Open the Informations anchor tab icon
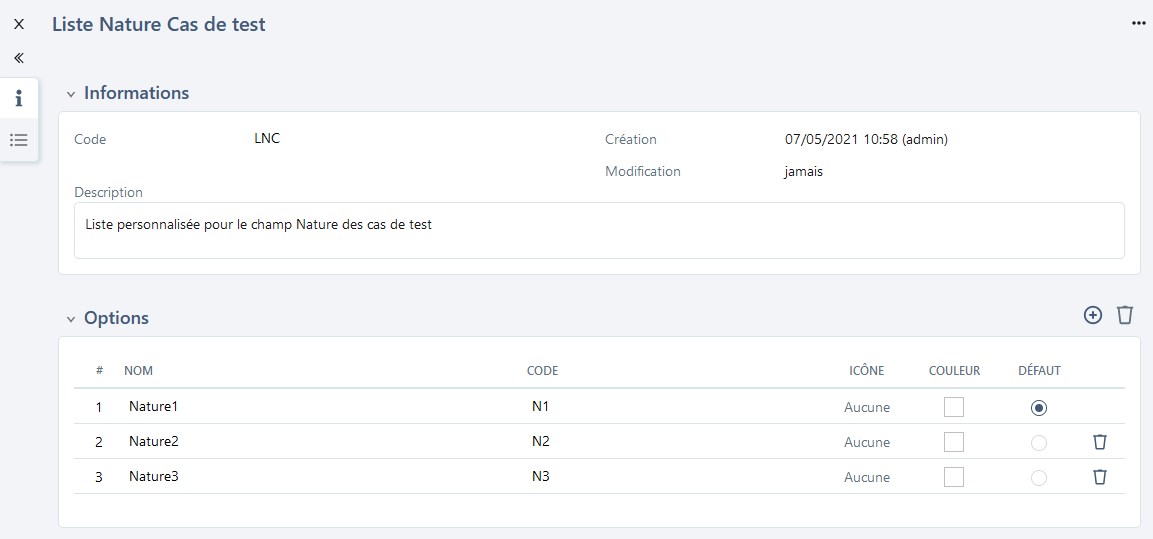1153x539 pixels. pos(19,99)
